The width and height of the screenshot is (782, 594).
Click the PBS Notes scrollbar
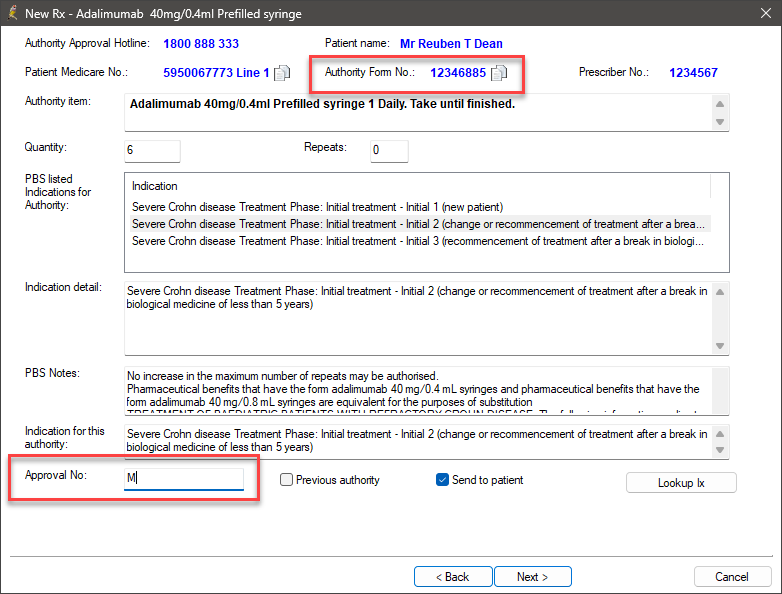click(721, 391)
